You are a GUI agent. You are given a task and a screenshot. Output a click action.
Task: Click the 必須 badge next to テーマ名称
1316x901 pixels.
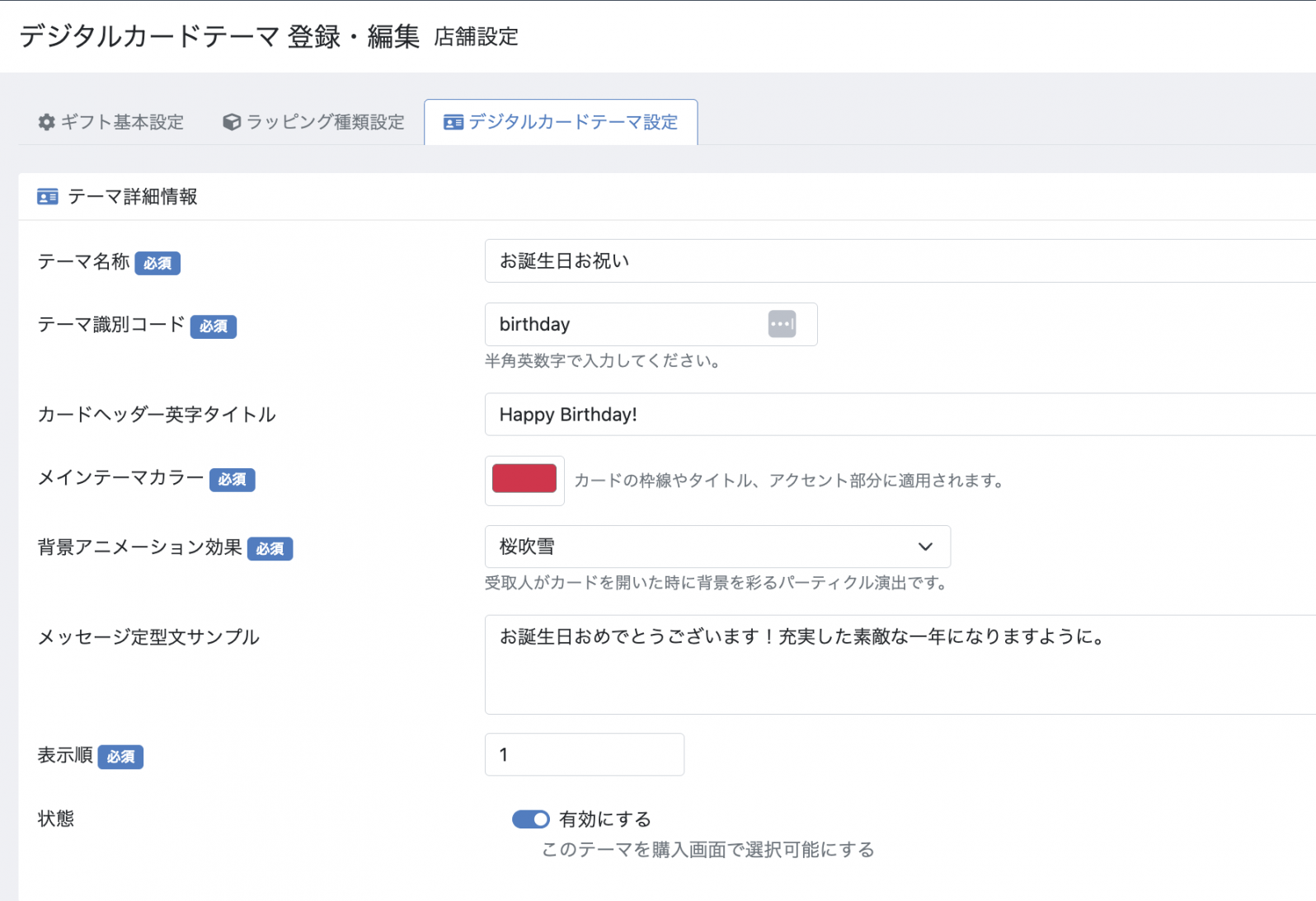pos(157,263)
